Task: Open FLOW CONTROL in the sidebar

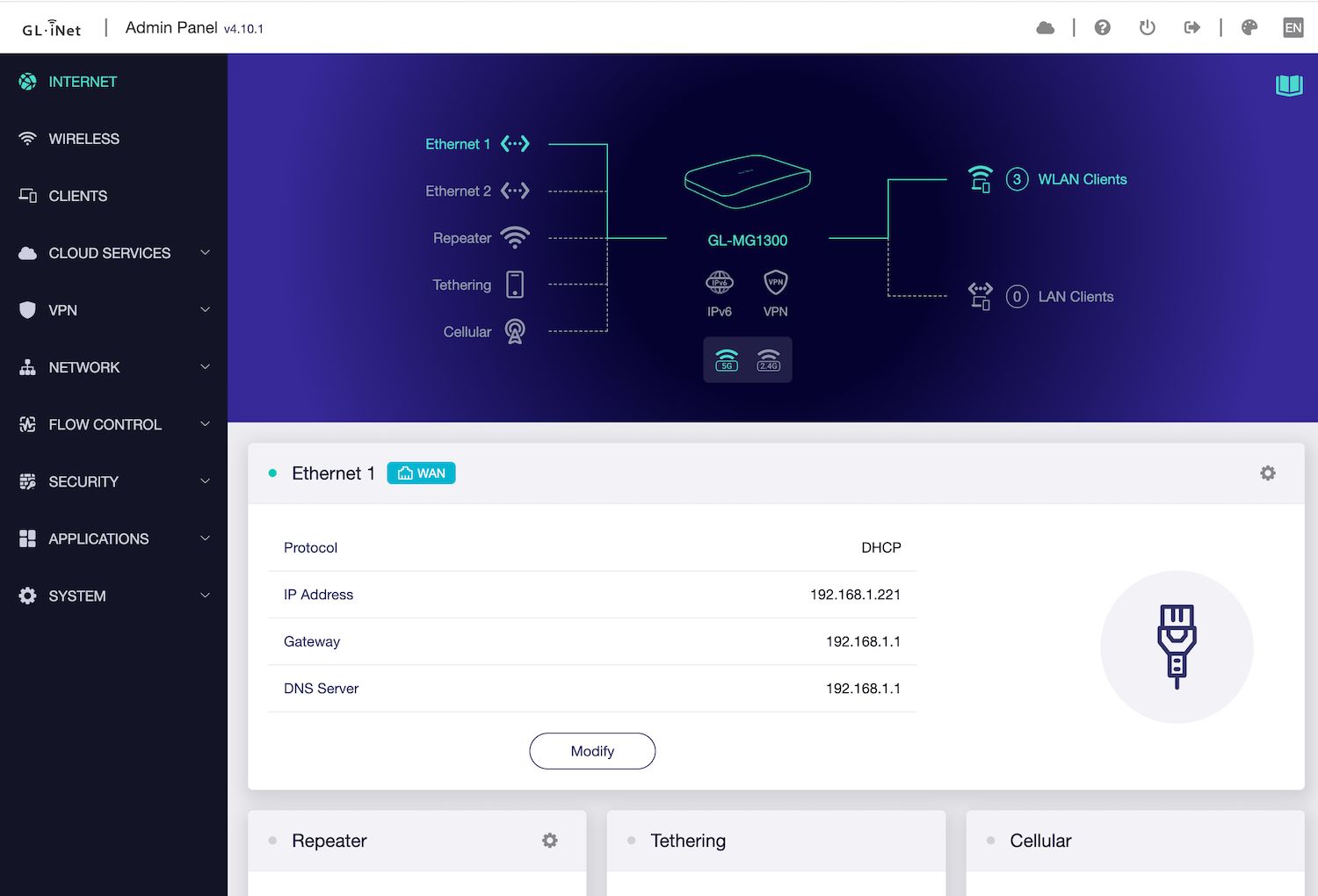Action: click(113, 424)
